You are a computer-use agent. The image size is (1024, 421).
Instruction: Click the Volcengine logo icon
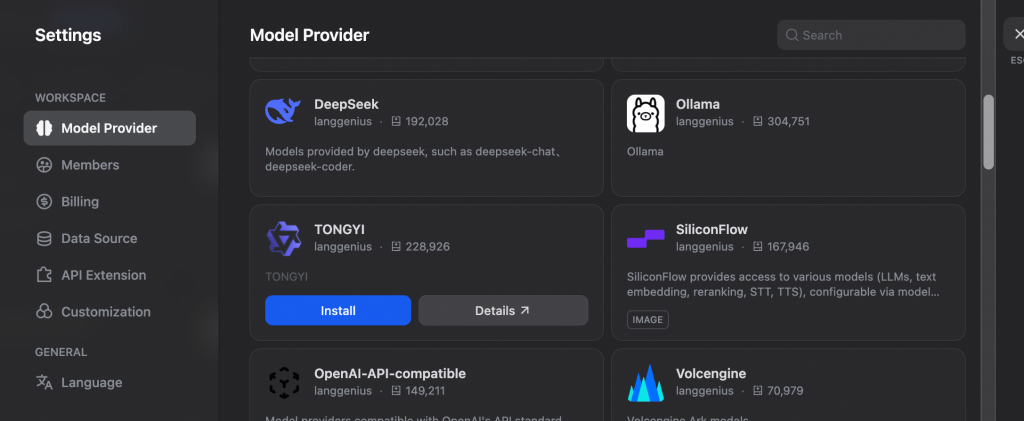(x=645, y=382)
